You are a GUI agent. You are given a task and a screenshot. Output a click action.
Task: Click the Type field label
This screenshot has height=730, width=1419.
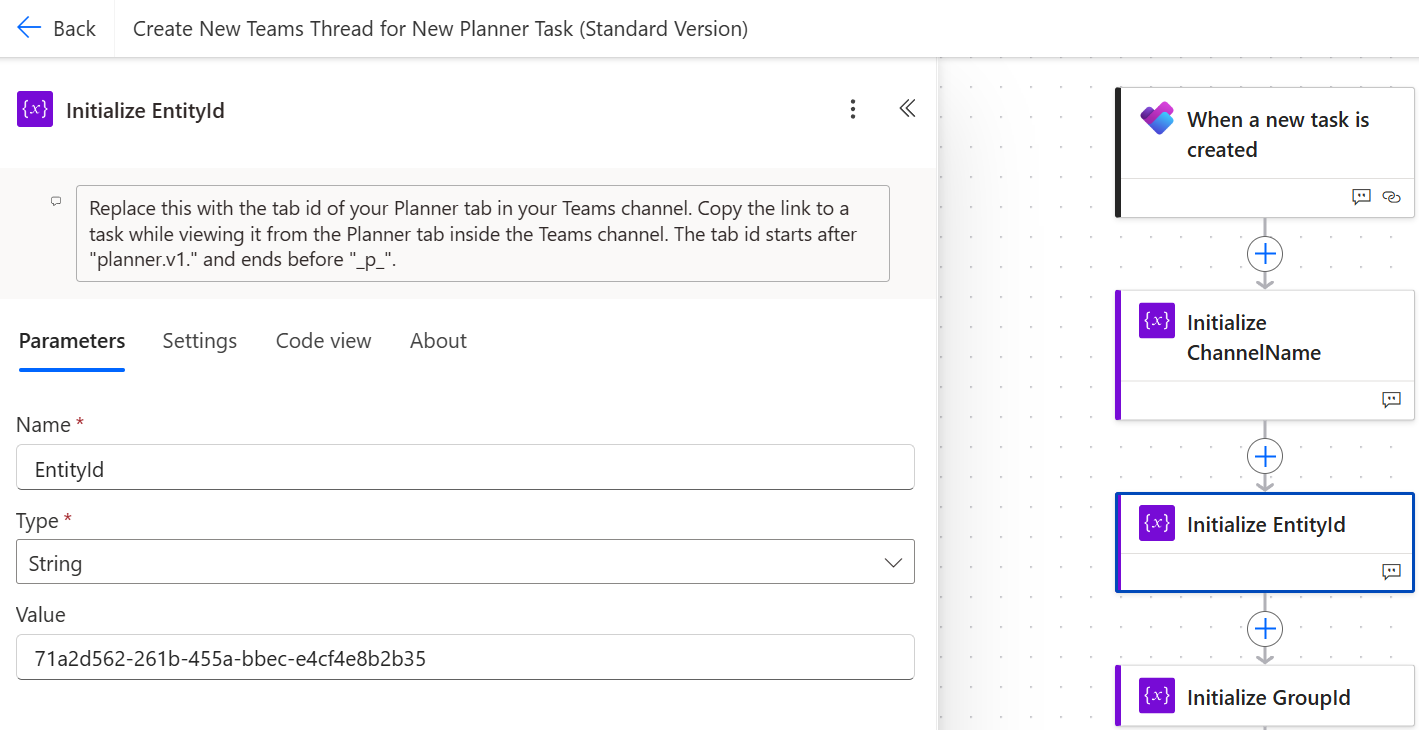tap(38, 520)
